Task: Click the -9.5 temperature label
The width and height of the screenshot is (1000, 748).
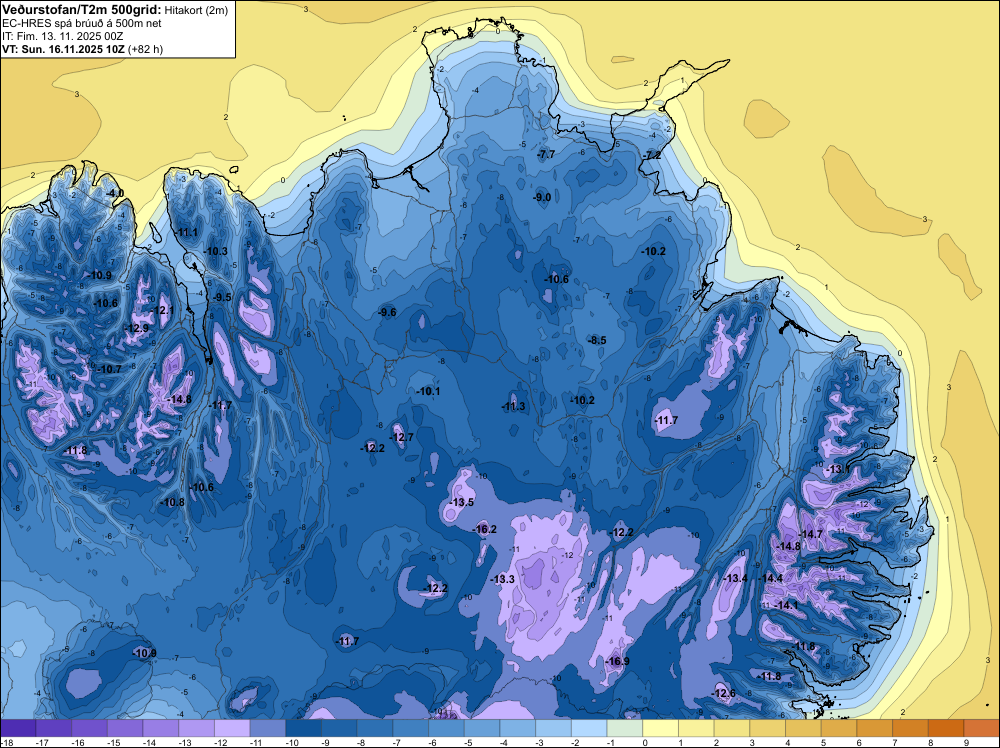Action: point(223,297)
